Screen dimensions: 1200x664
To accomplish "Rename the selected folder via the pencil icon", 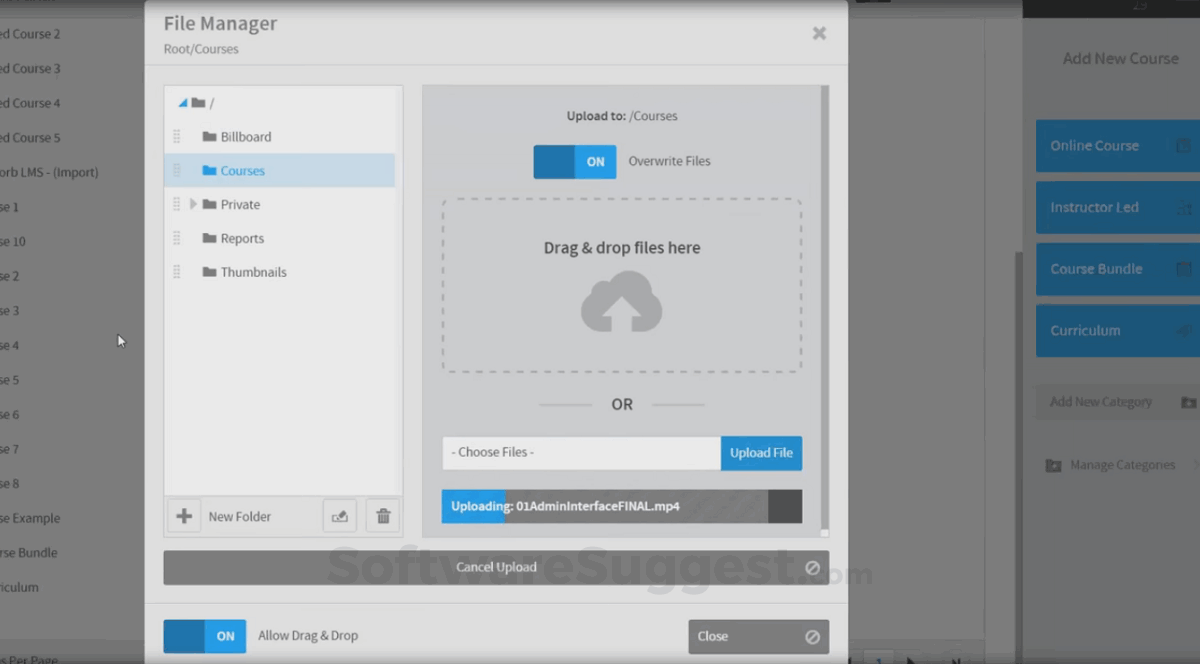I will click(339, 515).
